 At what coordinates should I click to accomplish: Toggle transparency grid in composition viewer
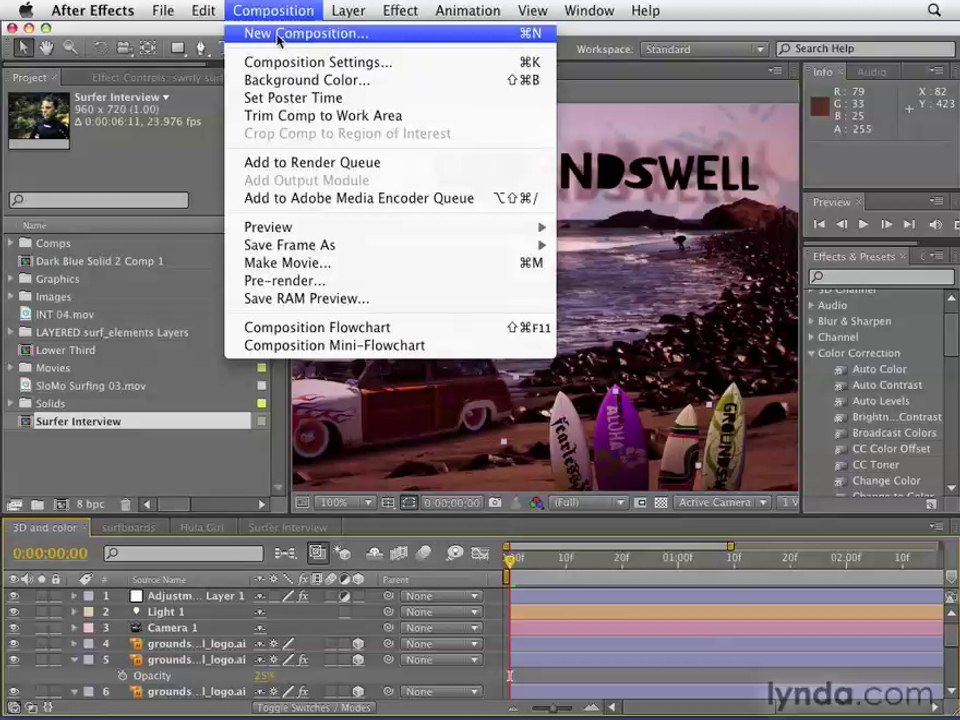(661, 503)
